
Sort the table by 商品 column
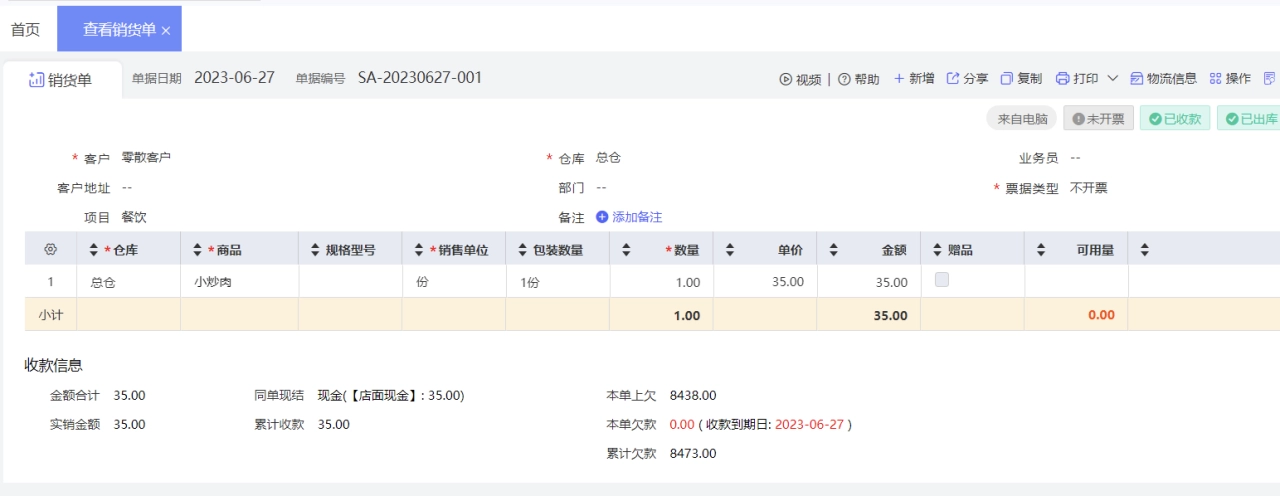(198, 249)
